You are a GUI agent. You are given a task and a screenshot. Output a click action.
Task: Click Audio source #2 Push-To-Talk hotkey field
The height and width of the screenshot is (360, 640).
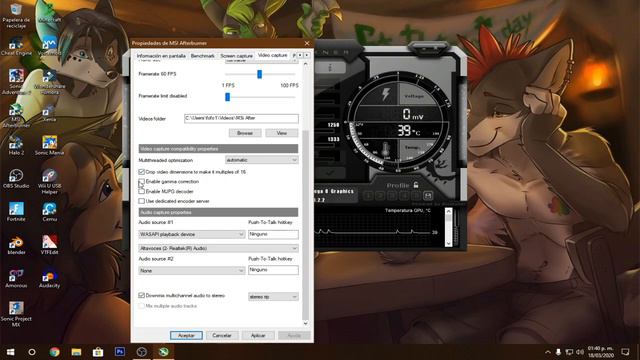point(273,270)
